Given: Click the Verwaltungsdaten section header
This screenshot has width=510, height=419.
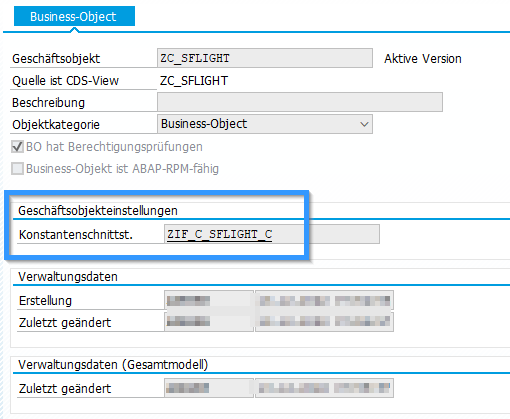Looking at the screenshot, I should point(68,277).
